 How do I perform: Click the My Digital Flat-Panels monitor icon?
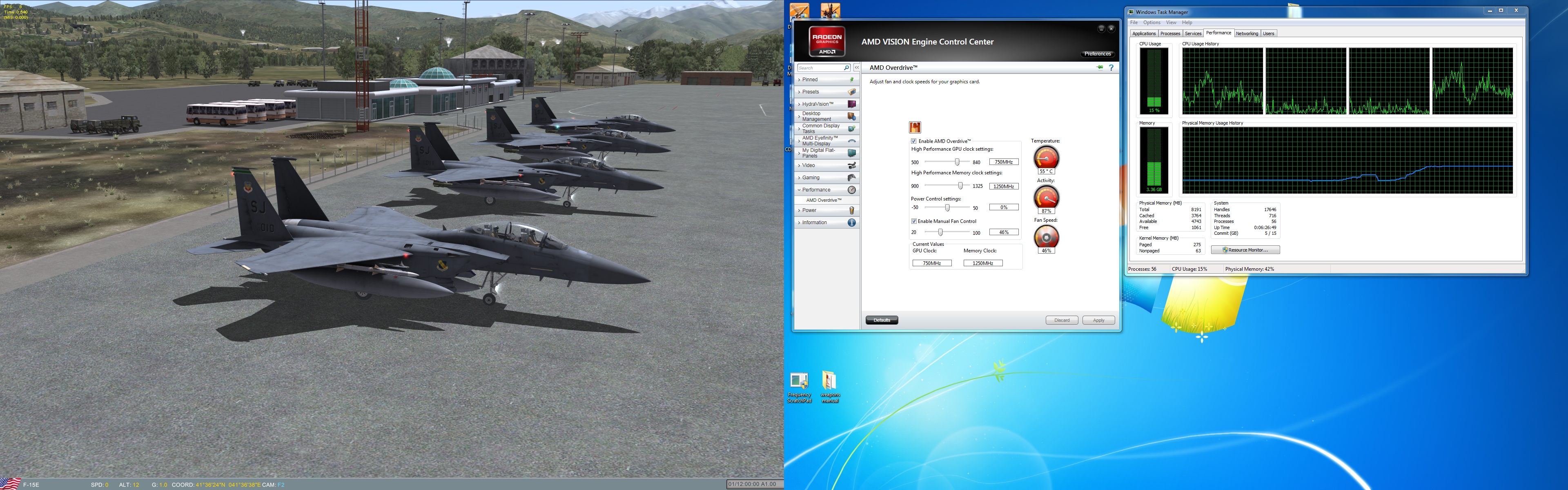pyautogui.click(x=851, y=153)
